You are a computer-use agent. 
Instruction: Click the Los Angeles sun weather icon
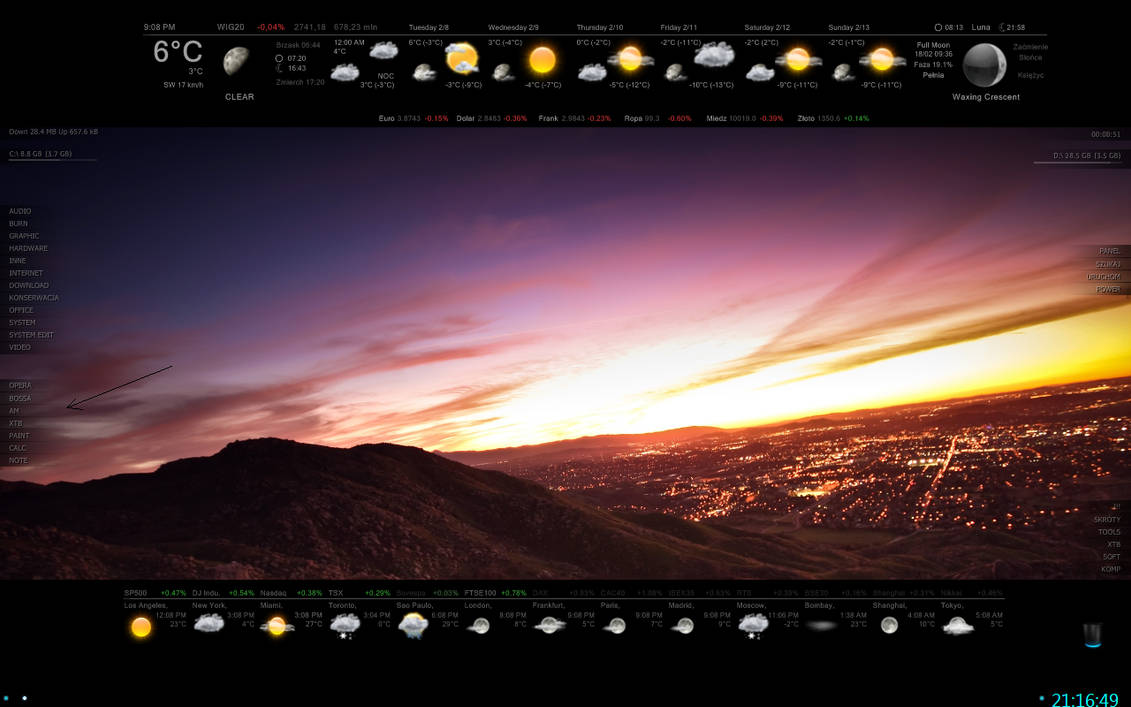pyautogui.click(x=140, y=625)
